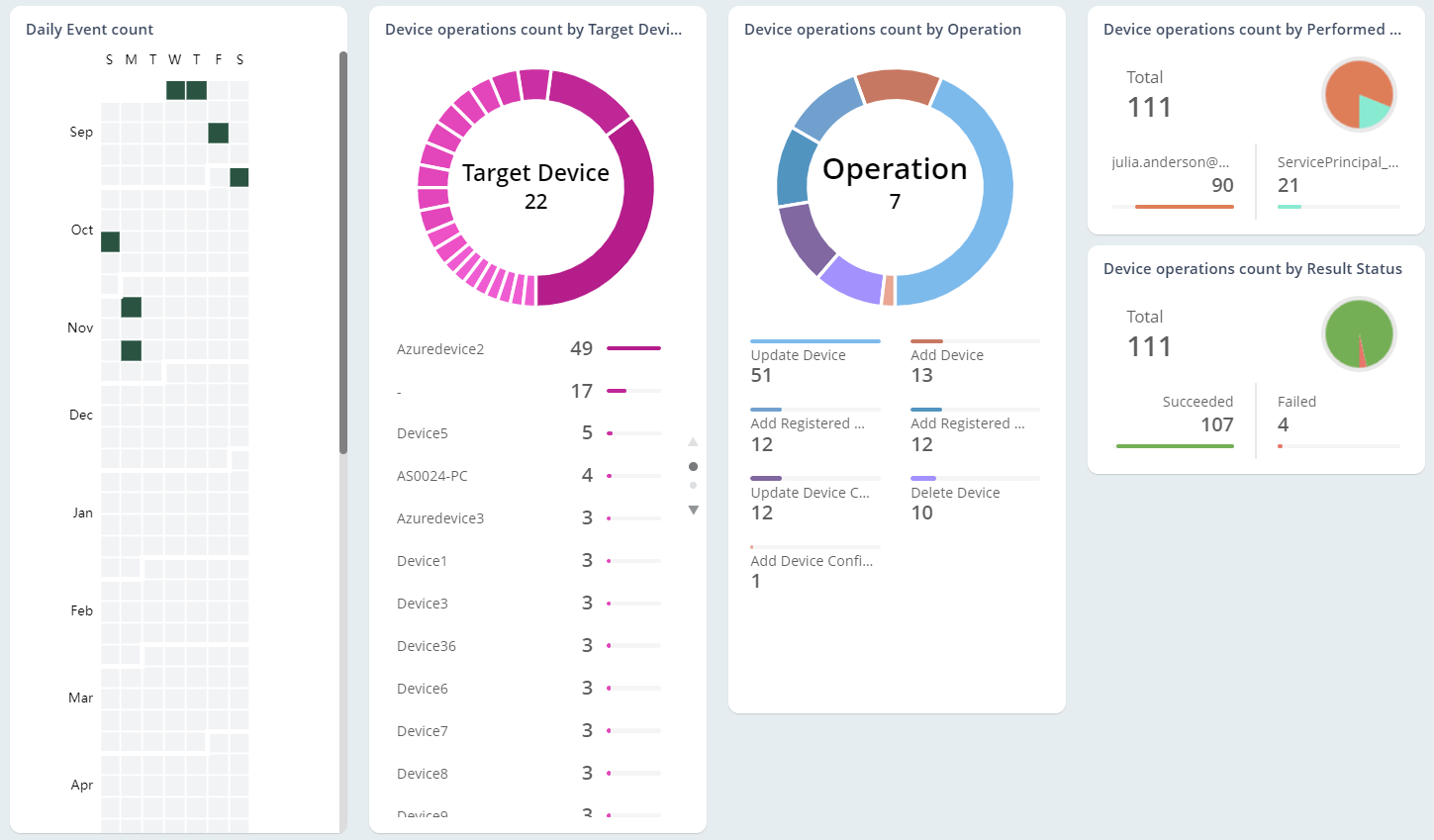Screen dimensions: 1434x840
Task: Click the second pagination dot in the Target Device panel
Action: click(x=693, y=485)
